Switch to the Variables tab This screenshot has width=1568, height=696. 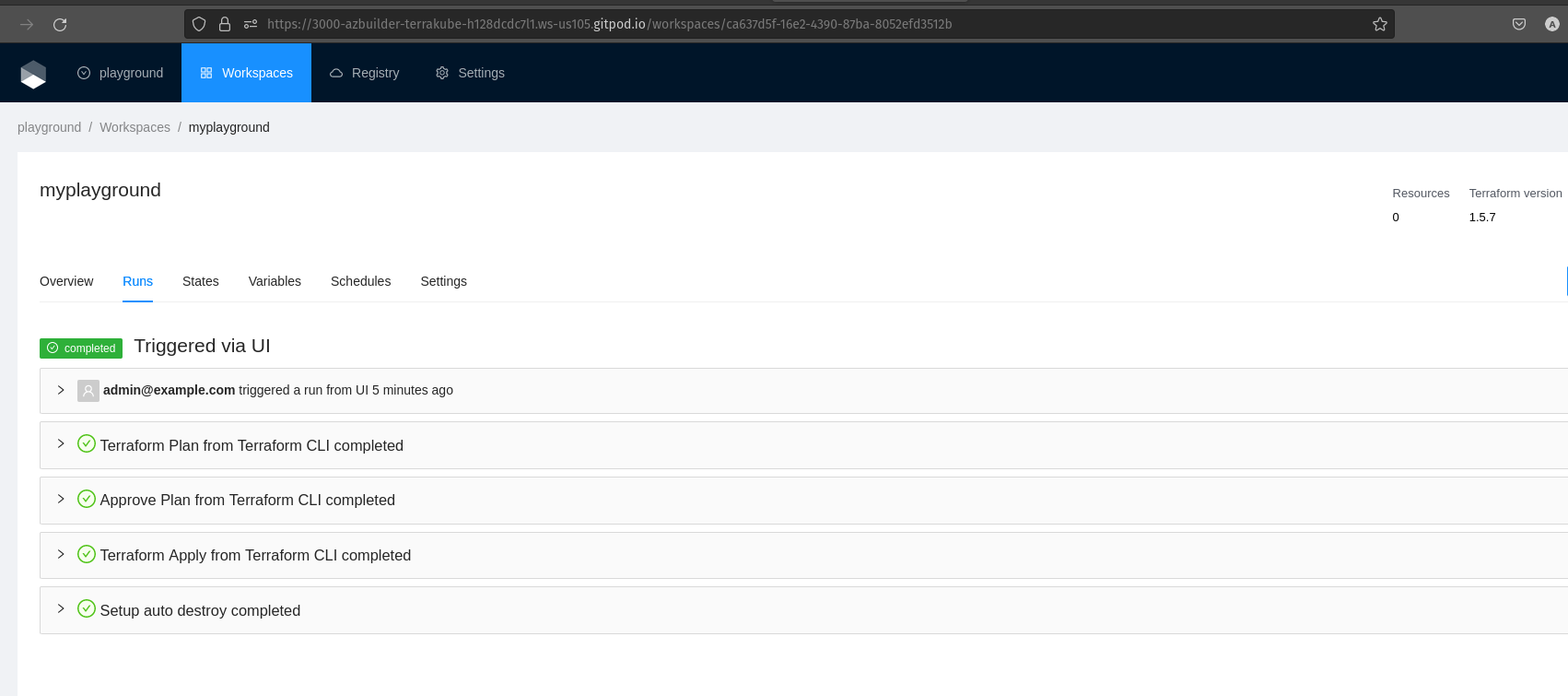point(275,281)
